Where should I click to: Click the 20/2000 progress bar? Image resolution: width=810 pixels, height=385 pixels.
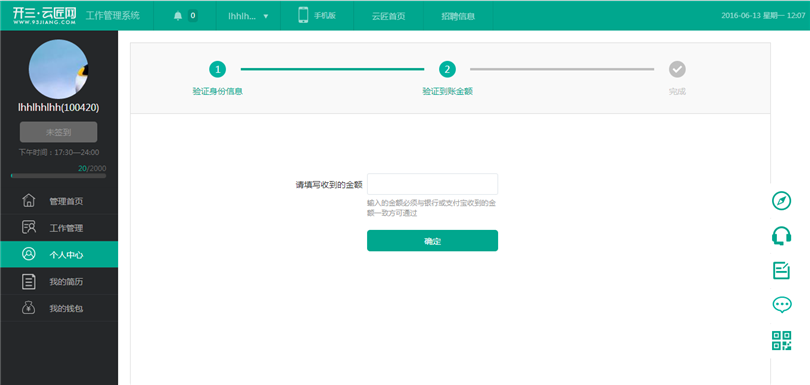pos(58,176)
